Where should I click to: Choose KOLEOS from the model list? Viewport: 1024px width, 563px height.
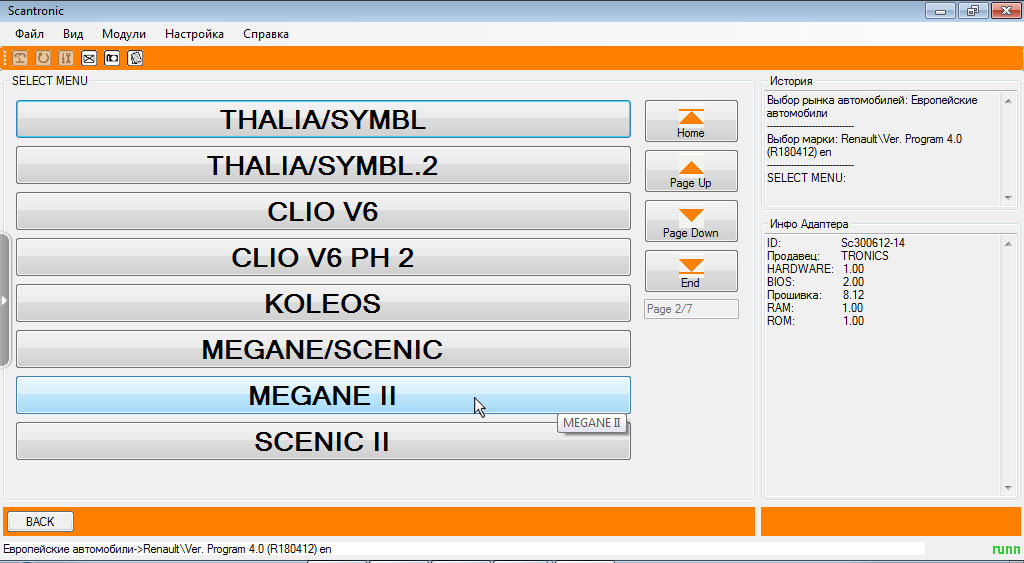(323, 303)
